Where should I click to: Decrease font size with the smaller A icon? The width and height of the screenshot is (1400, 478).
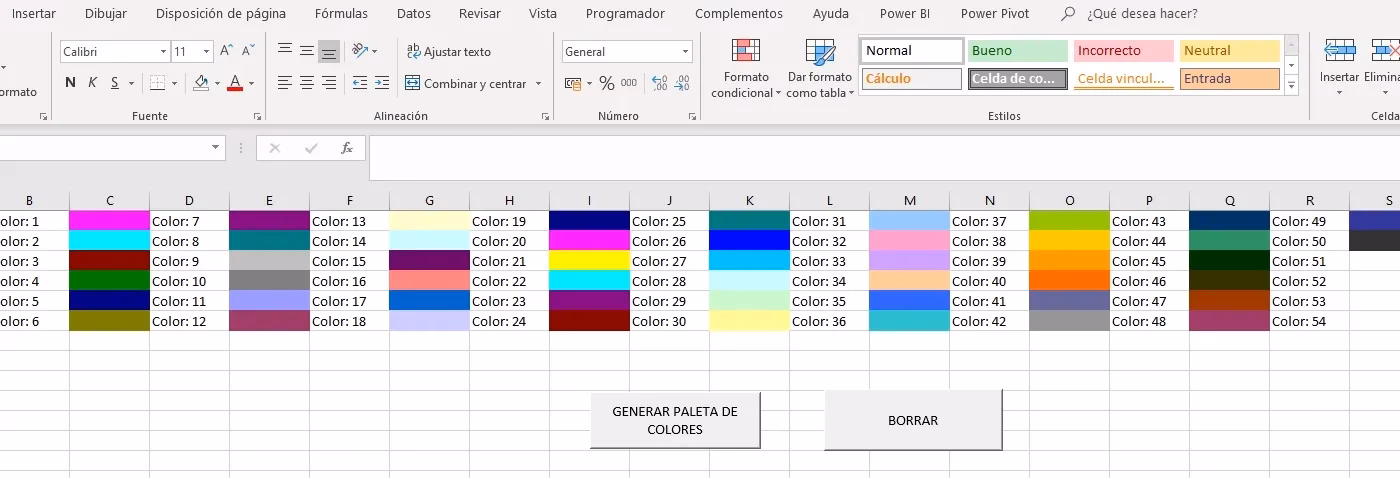click(246, 51)
